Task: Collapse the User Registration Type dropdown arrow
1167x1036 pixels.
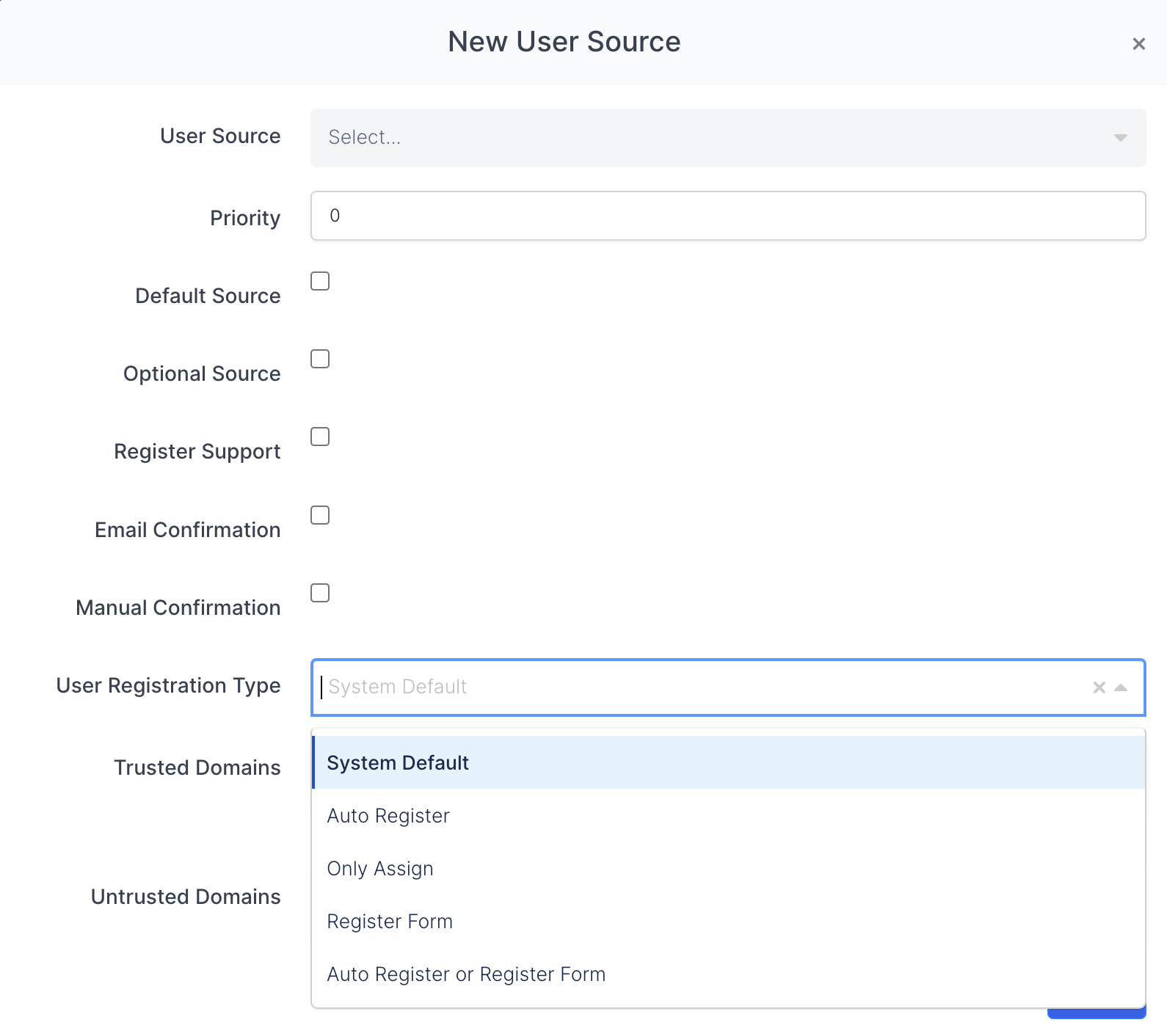Action: click(1121, 687)
